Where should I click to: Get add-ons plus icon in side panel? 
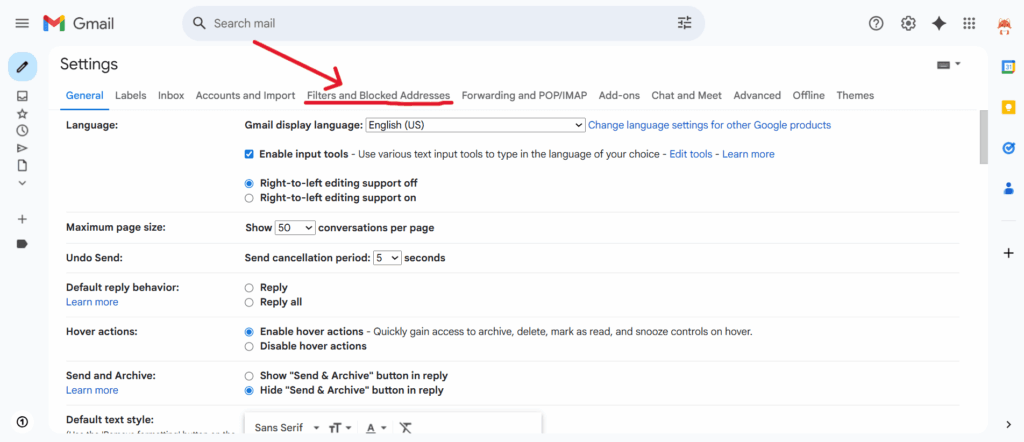[1008, 253]
